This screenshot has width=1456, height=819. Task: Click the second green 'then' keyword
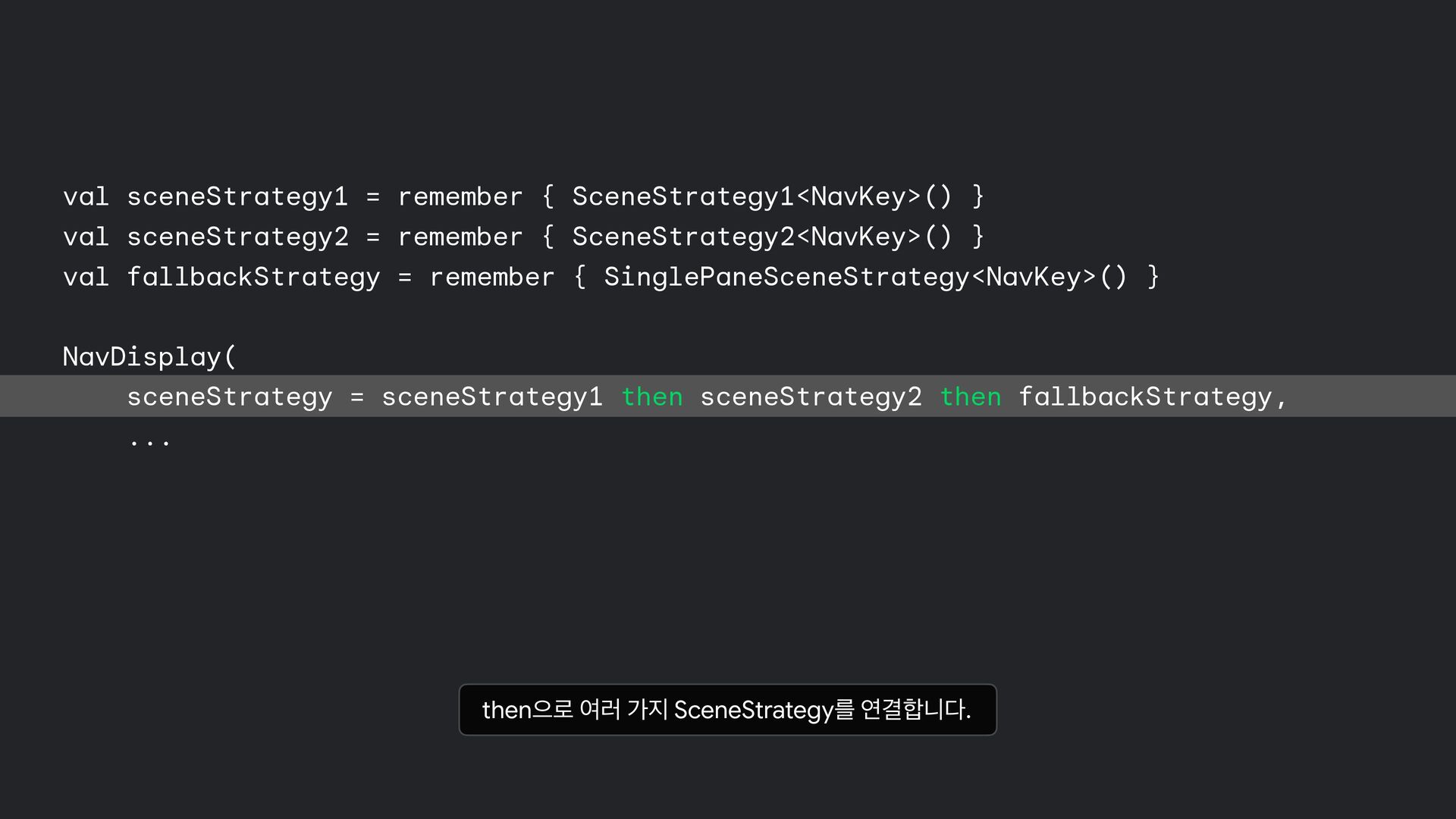click(970, 397)
